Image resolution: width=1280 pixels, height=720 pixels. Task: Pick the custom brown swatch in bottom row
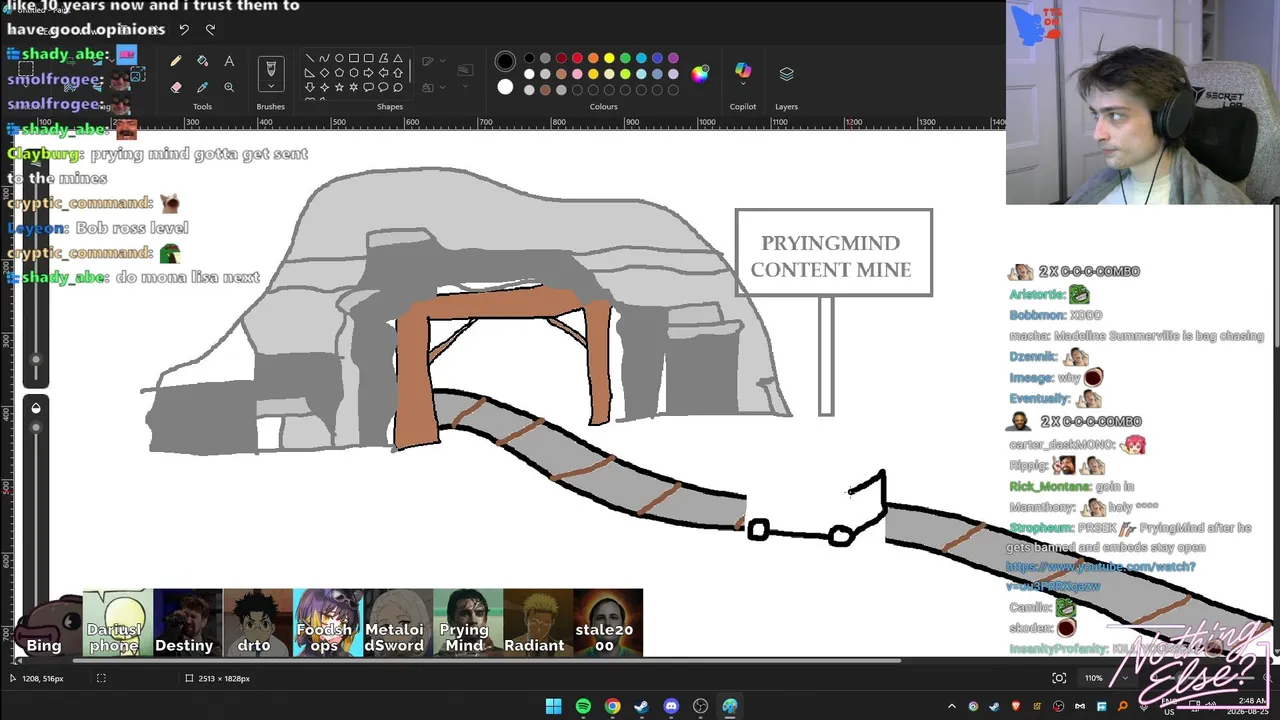[545, 90]
